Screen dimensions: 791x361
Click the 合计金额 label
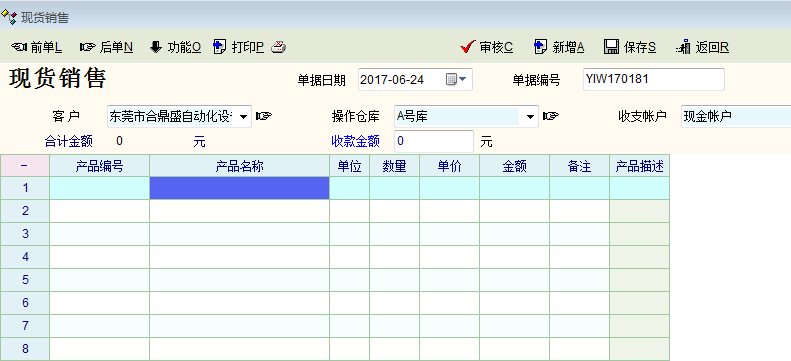click(69, 141)
